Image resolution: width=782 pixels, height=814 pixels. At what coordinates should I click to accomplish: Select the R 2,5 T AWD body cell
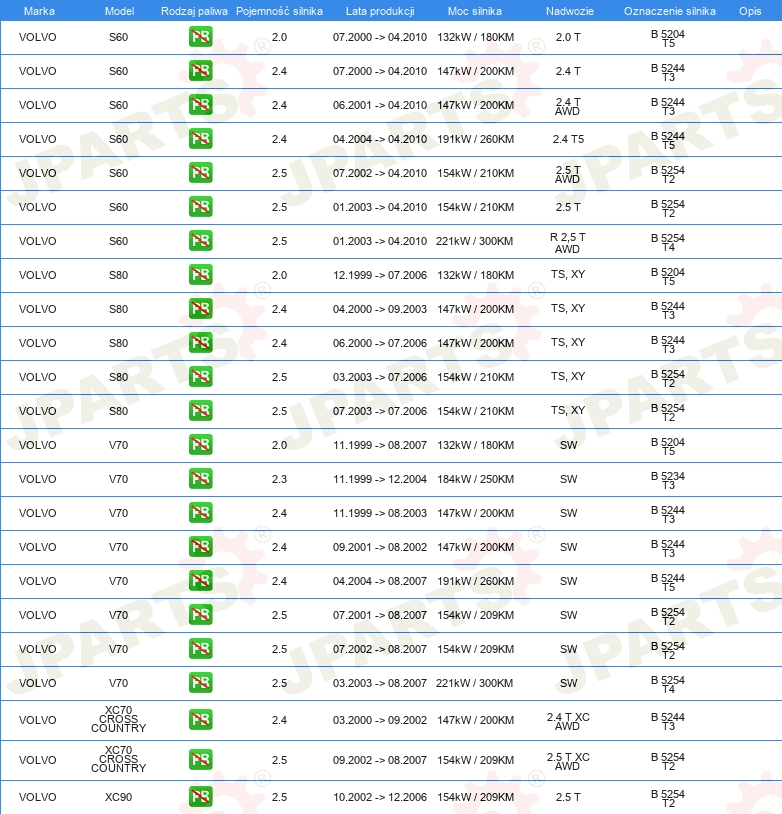(x=568, y=242)
